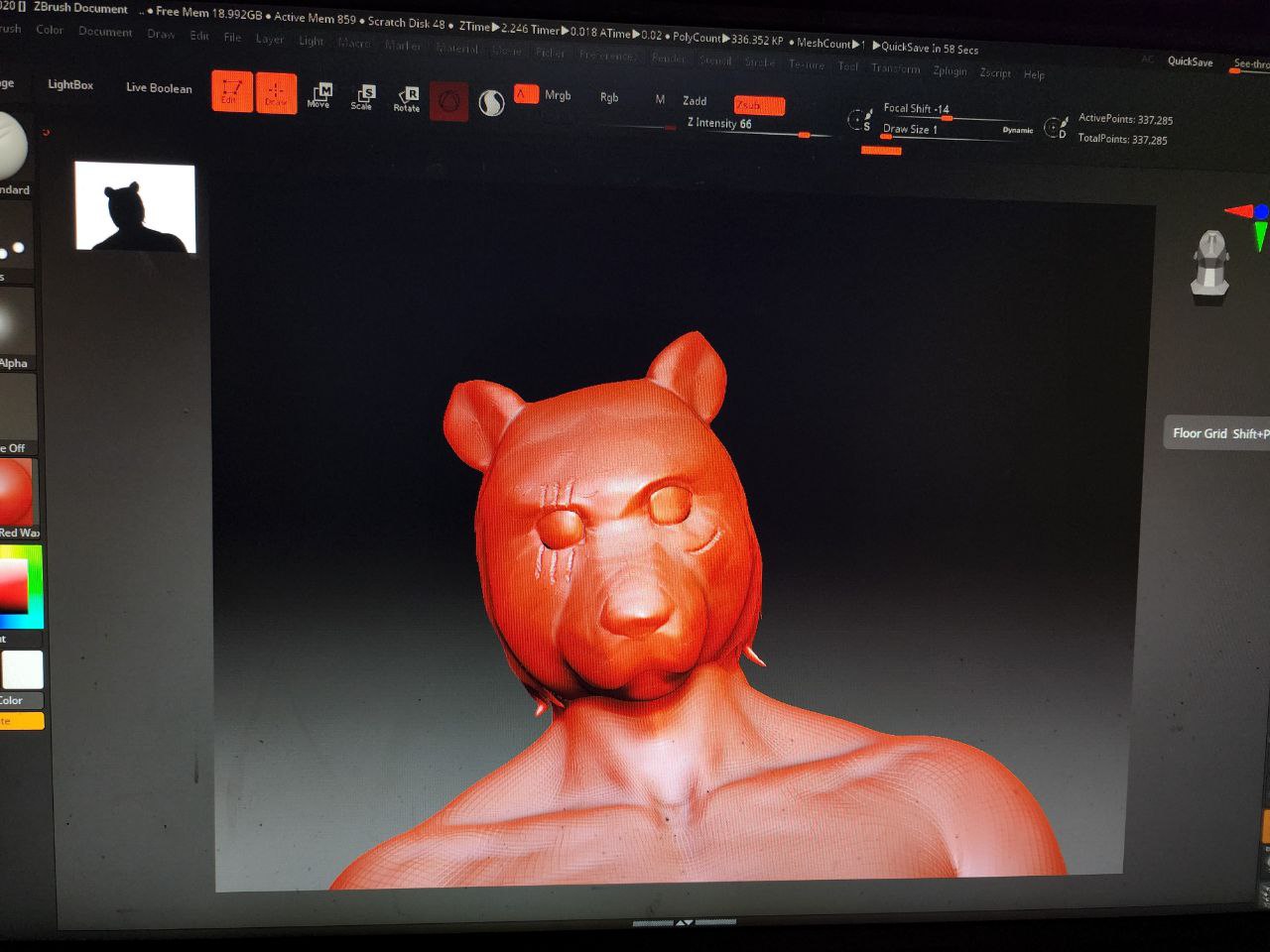Open the Zplugin menu

[950, 70]
